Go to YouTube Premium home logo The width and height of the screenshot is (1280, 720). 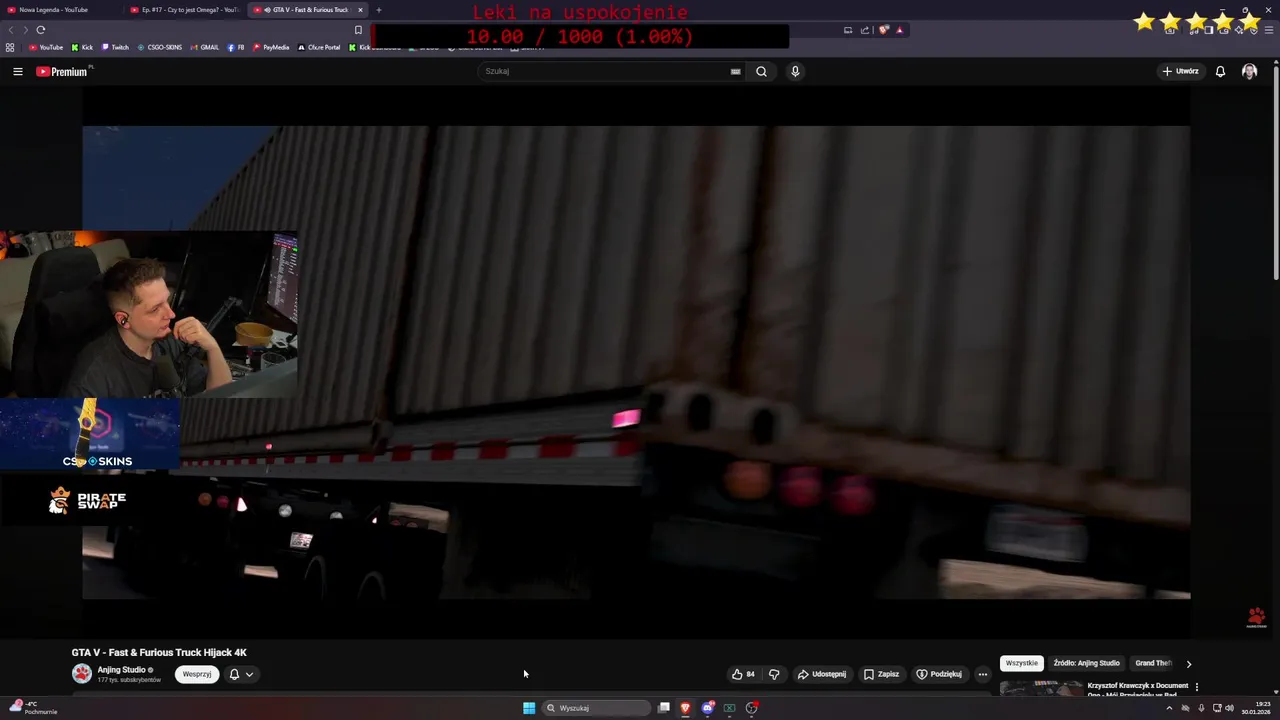click(64, 71)
